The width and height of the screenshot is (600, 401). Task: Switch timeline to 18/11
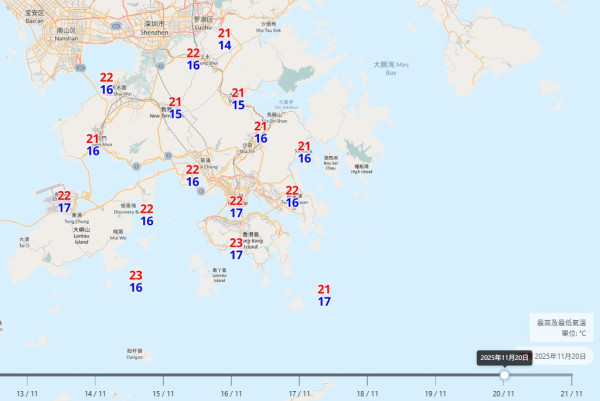tap(367, 393)
